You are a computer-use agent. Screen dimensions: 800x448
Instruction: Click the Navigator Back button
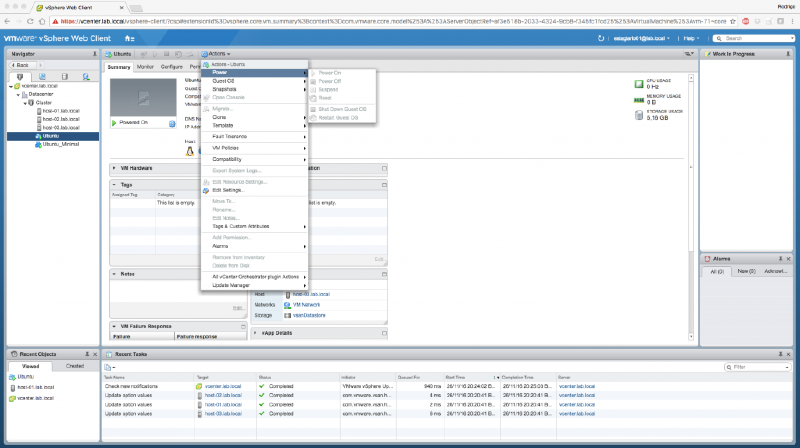tap(21, 65)
